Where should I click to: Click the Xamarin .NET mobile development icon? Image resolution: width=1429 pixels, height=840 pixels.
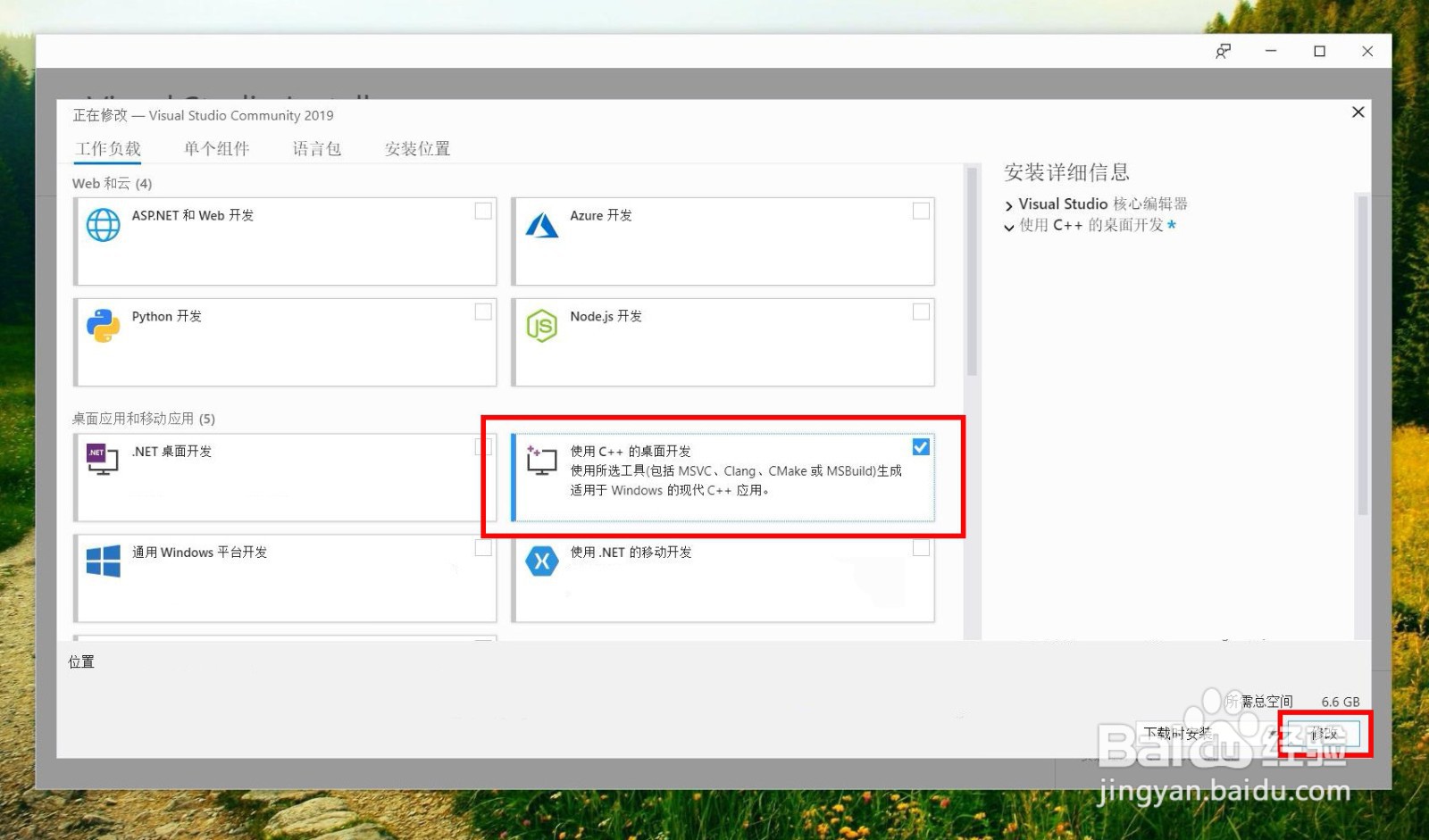click(x=541, y=561)
